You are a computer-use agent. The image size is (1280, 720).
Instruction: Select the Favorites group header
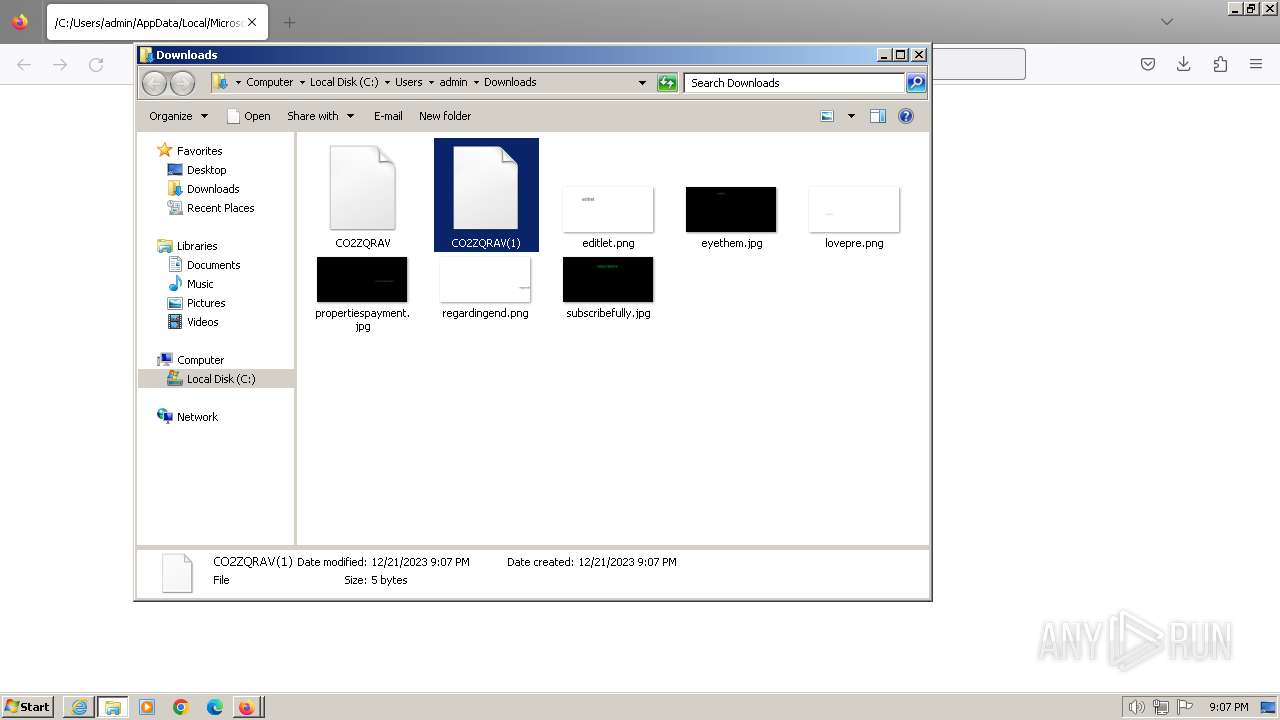tap(199, 151)
